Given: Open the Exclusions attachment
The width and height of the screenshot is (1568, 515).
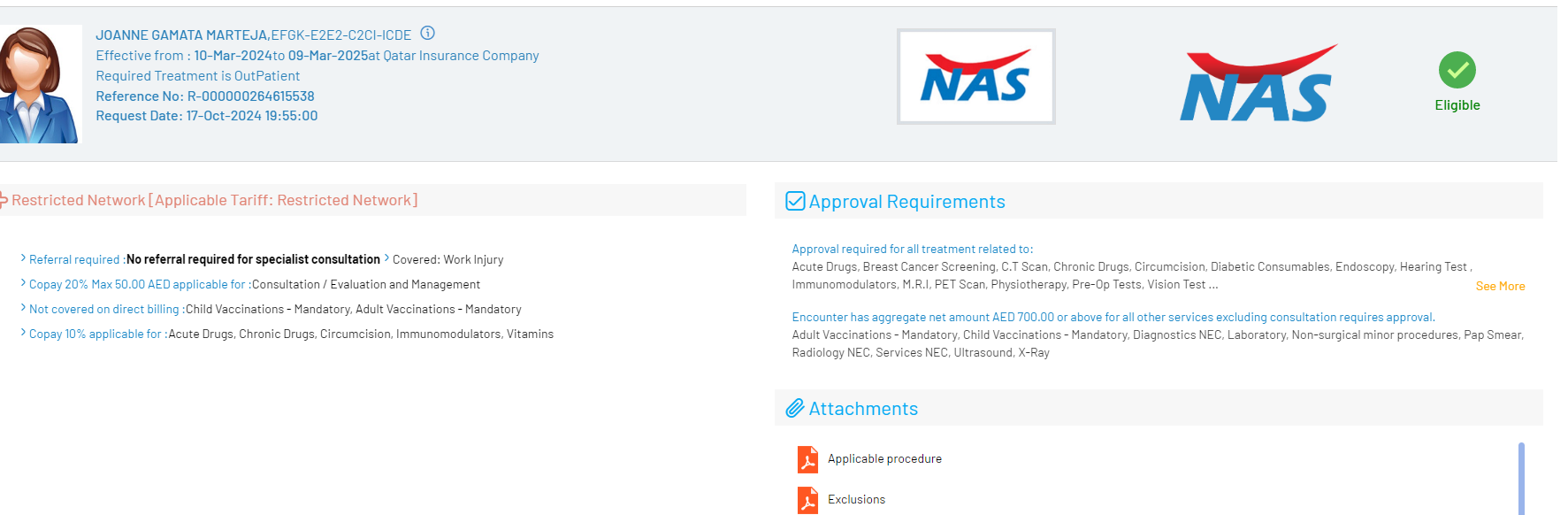Looking at the screenshot, I should pyautogui.click(x=856, y=499).
